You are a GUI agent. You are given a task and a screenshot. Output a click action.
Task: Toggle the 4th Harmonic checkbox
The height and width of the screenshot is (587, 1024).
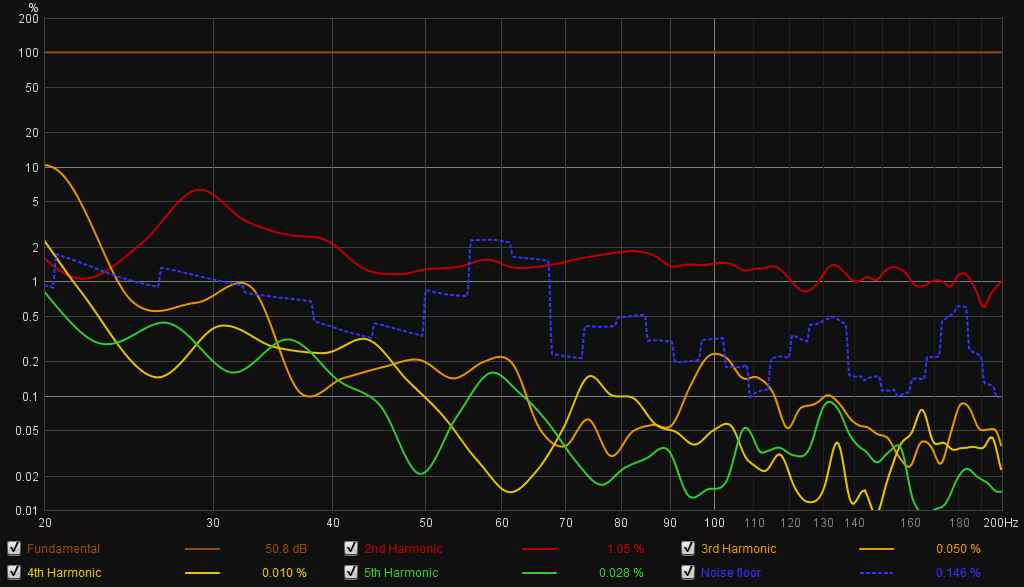coord(14,572)
